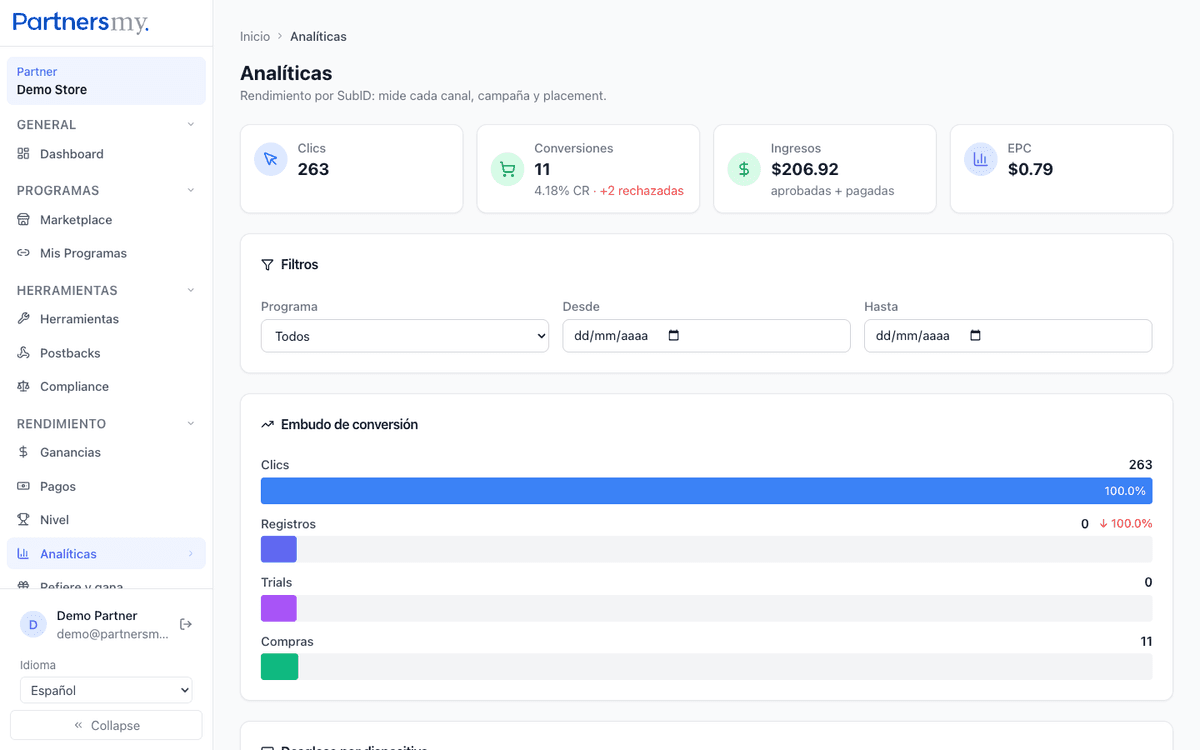Open Herramientas menu item
This screenshot has height=750, width=1200.
(x=106, y=319)
